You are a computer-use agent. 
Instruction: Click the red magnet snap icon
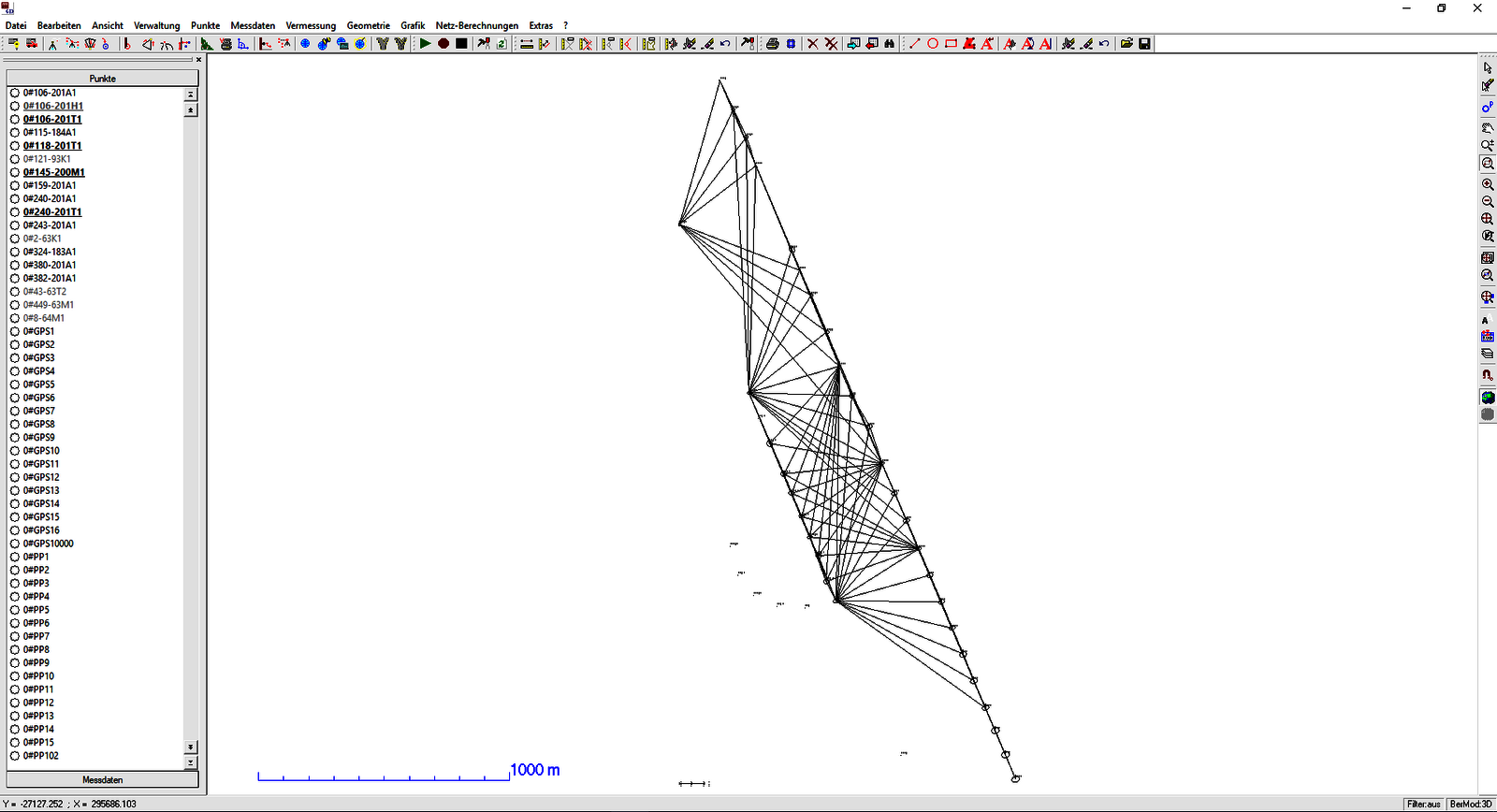pyautogui.click(x=1488, y=374)
